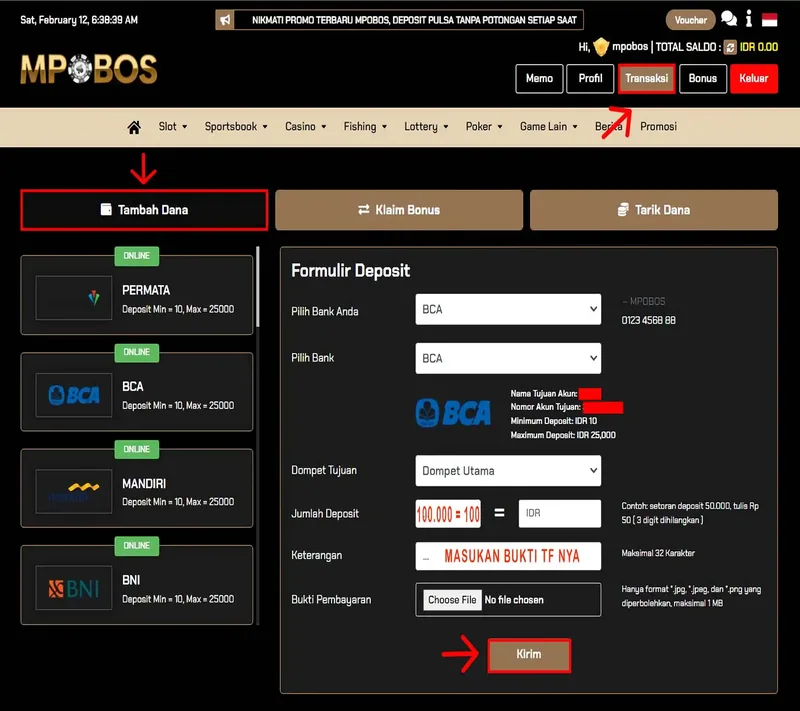Open the Casino menu
The image size is (800, 711).
point(305,126)
